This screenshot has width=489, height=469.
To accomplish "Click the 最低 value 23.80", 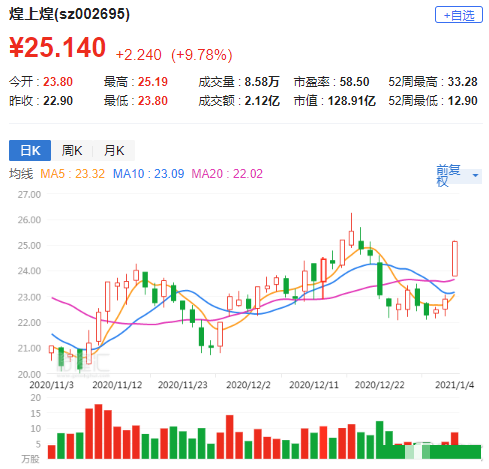I will [x=153, y=101].
